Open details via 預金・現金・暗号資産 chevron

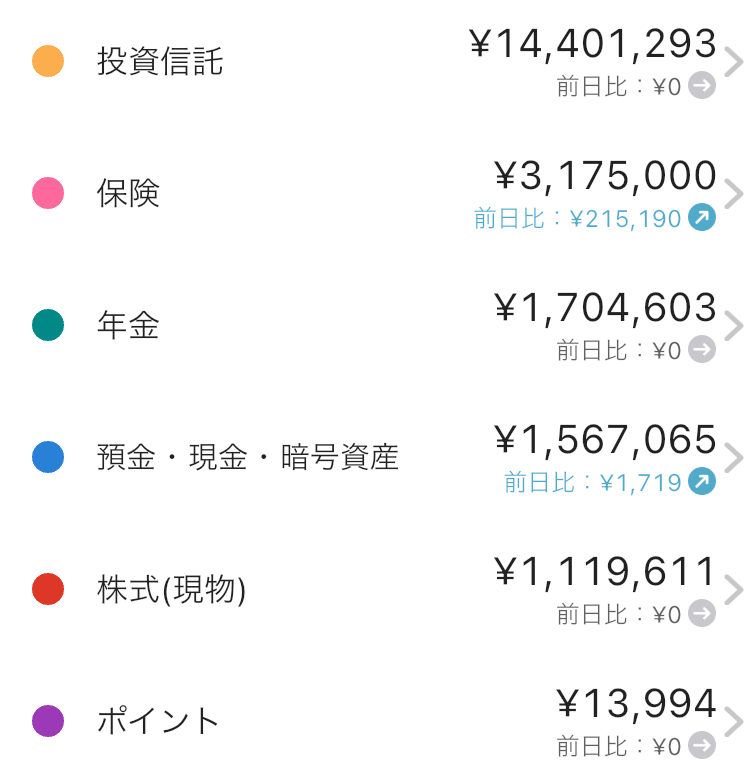coord(734,458)
